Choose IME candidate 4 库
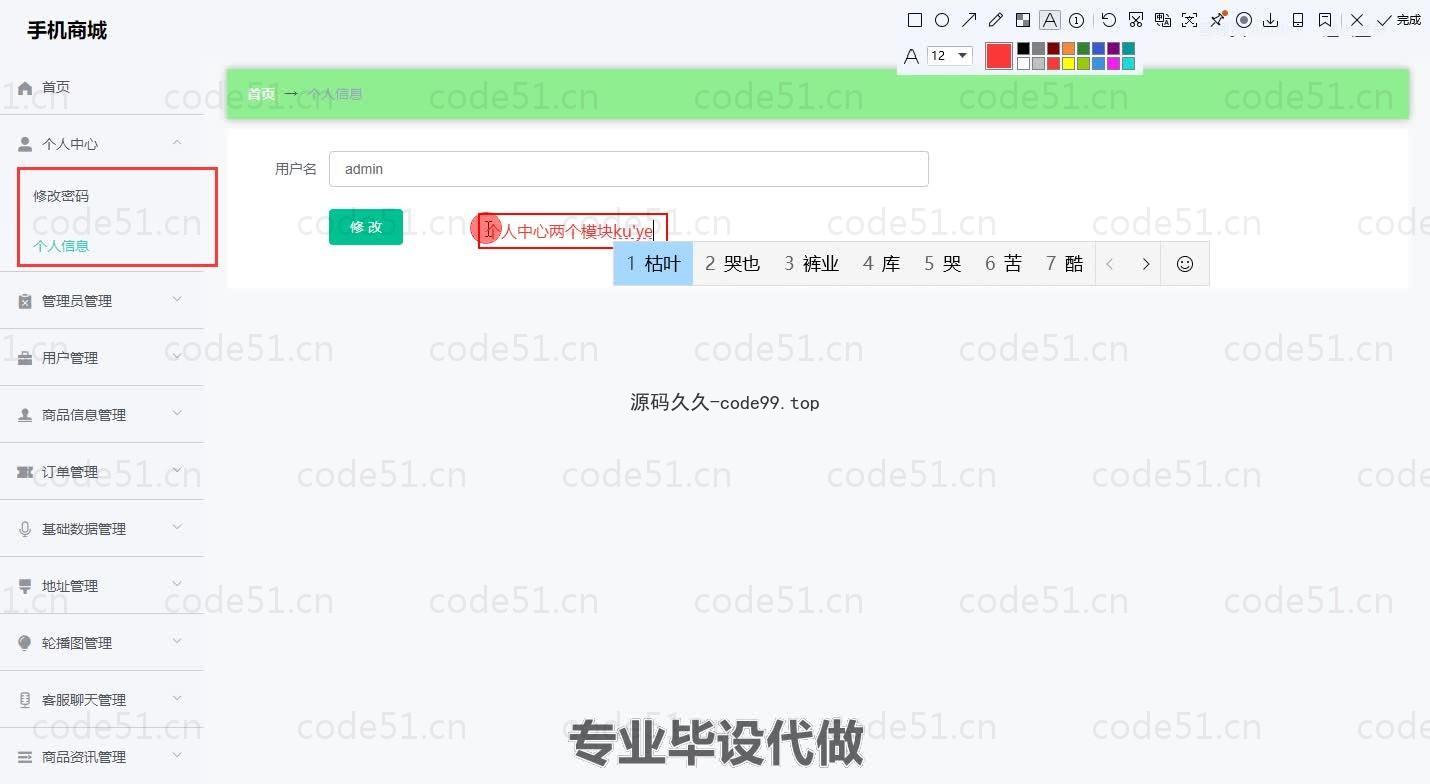Viewport: 1430px width, 784px height. click(x=881, y=264)
